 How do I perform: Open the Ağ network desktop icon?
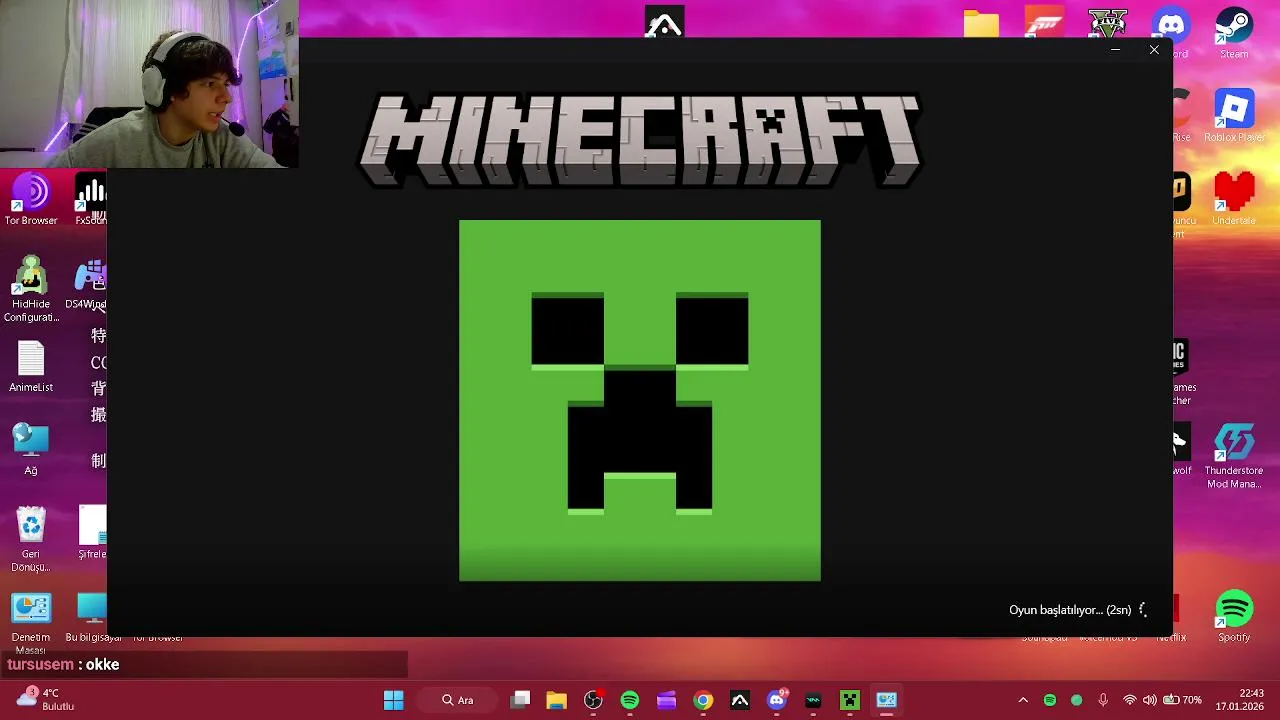click(31, 450)
